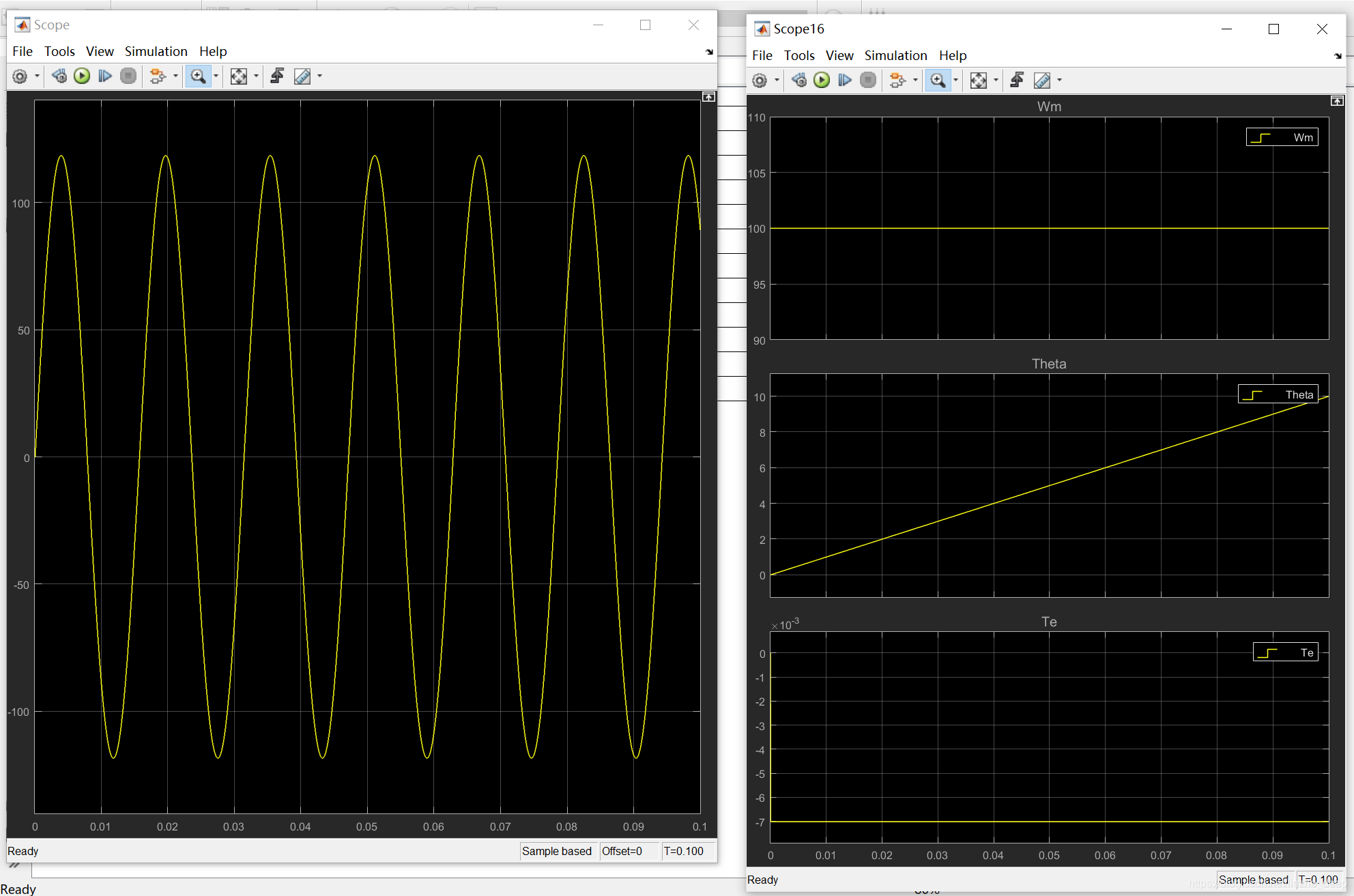Image resolution: width=1354 pixels, height=896 pixels.
Task: Click Step Back icon in Scope16 toolbar
Action: [798, 81]
